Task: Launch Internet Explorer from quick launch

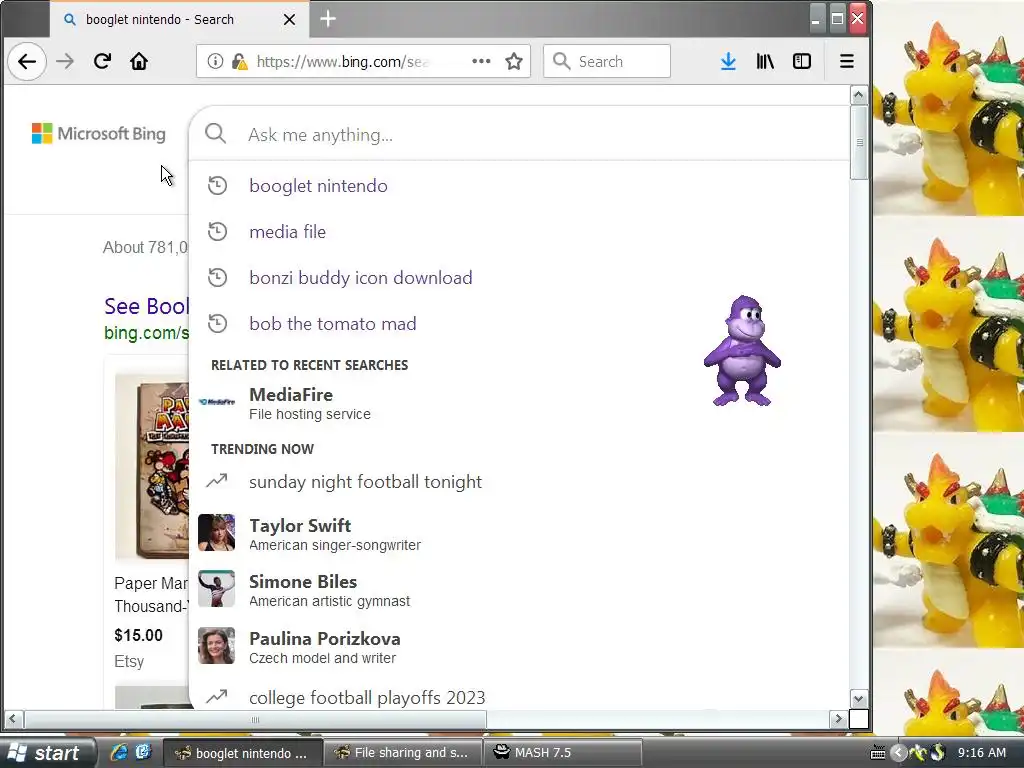Action: coord(118,752)
